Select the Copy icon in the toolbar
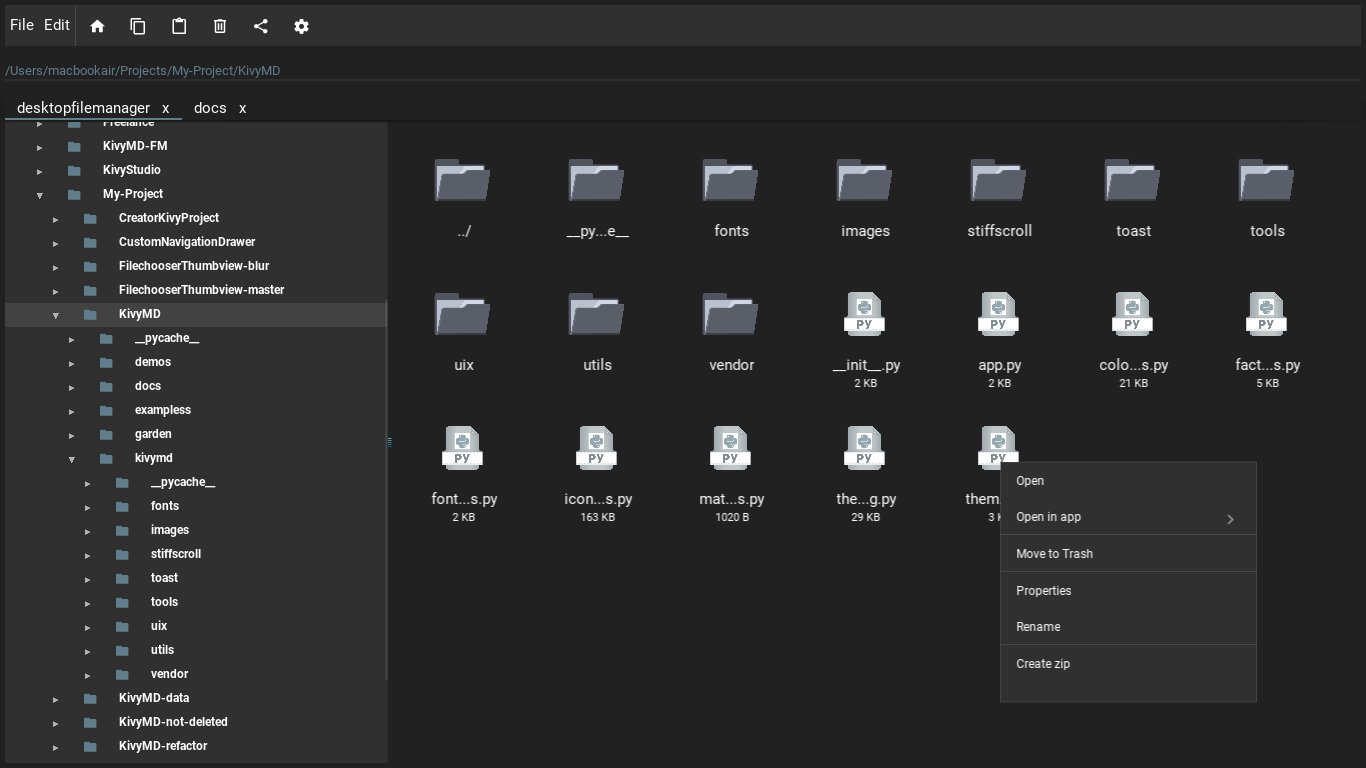 (x=138, y=26)
